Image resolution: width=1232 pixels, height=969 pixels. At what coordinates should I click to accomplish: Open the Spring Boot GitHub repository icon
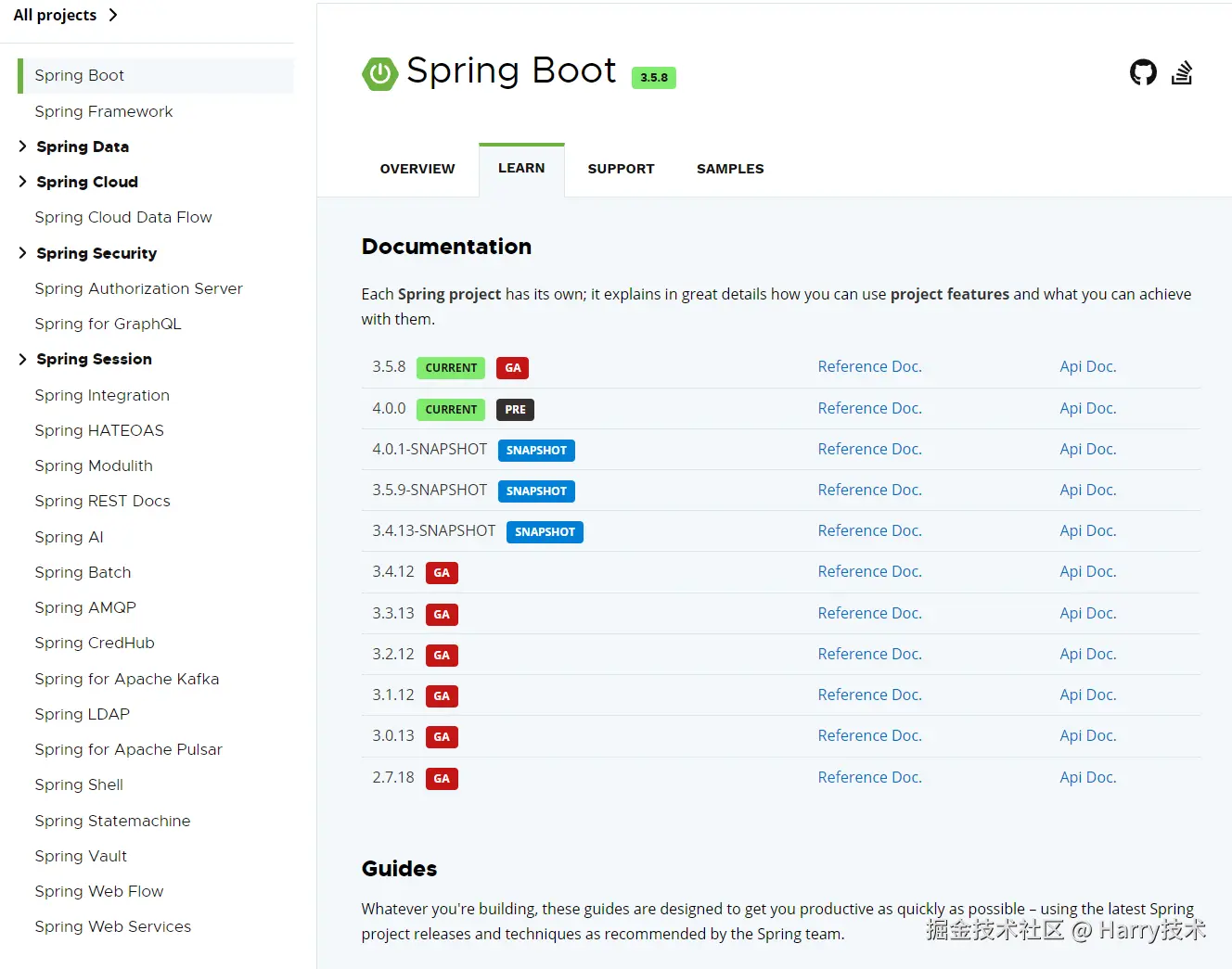(x=1143, y=72)
